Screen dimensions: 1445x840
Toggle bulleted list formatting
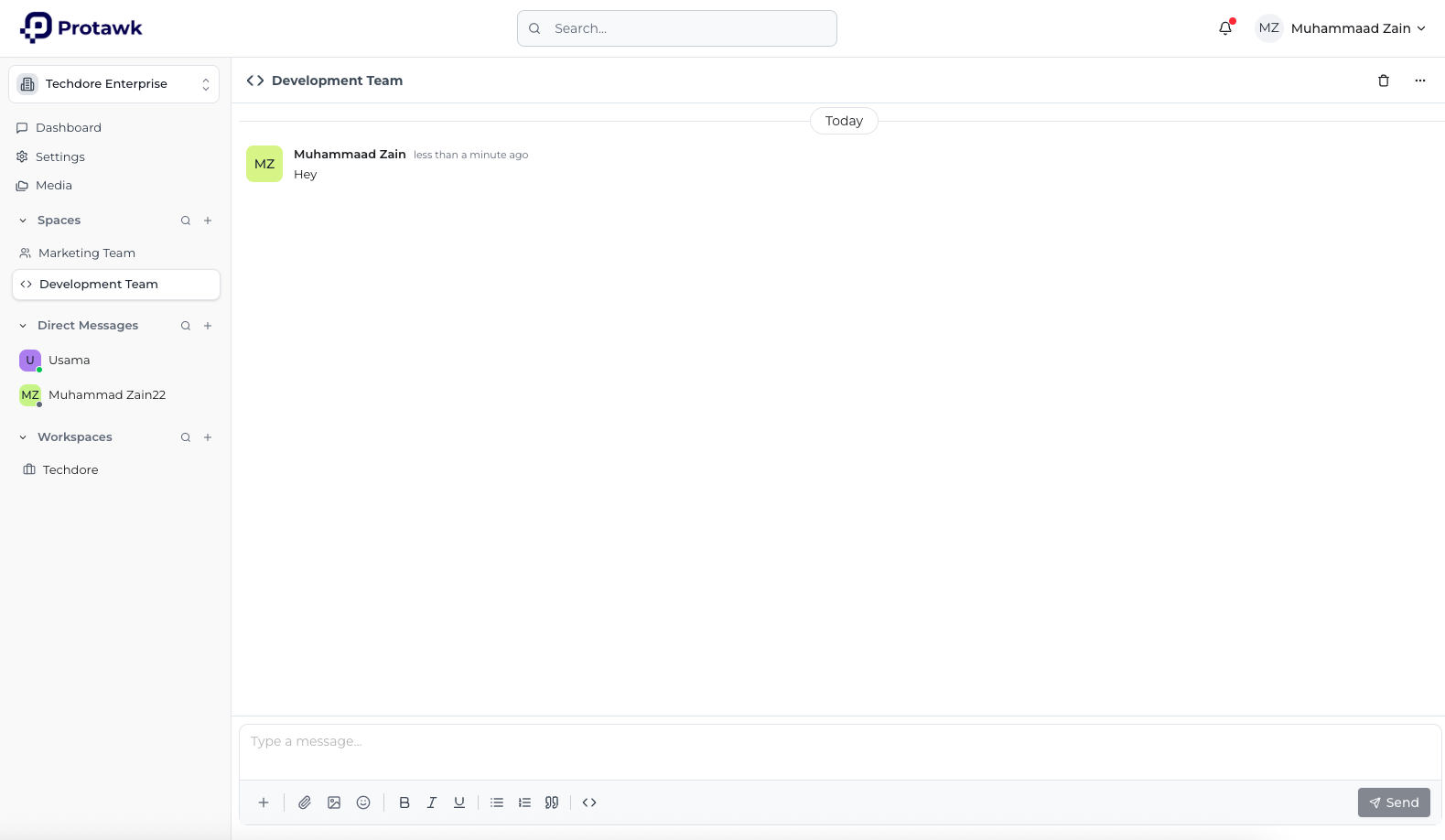[x=497, y=802]
